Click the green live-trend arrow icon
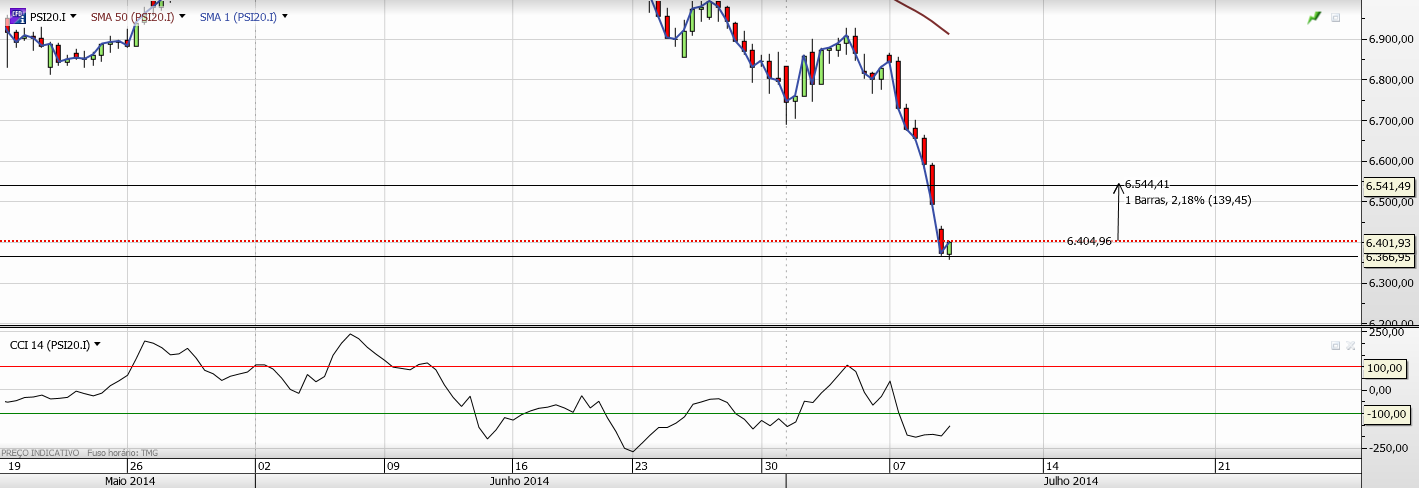1419x488 pixels. tap(1314, 17)
